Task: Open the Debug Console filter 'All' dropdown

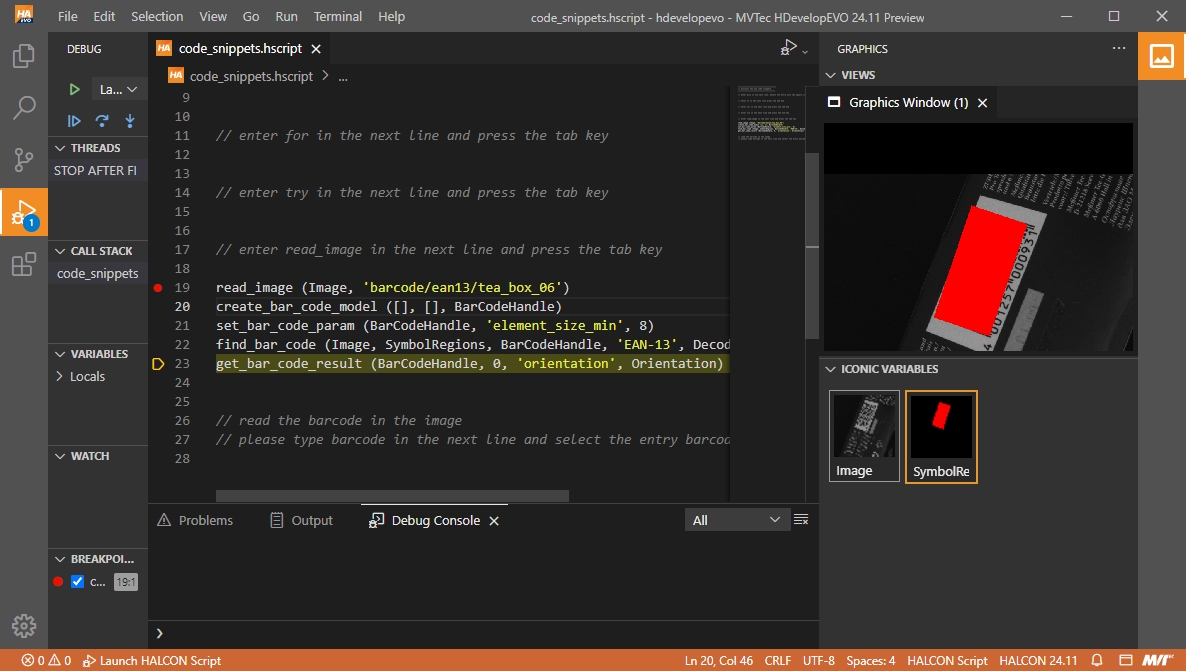Action: click(736, 520)
